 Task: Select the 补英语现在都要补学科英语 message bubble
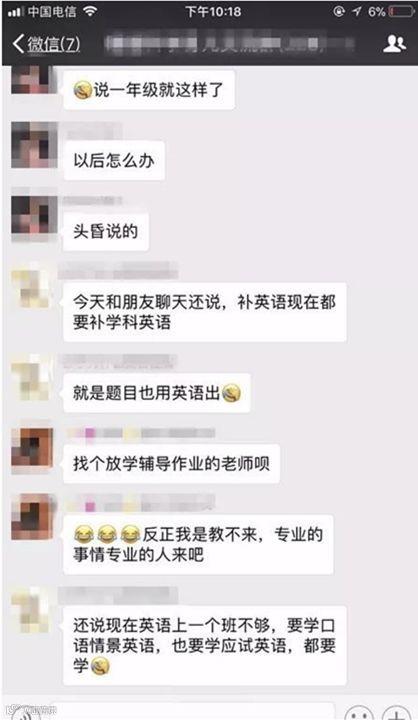pyautogui.click(x=204, y=312)
